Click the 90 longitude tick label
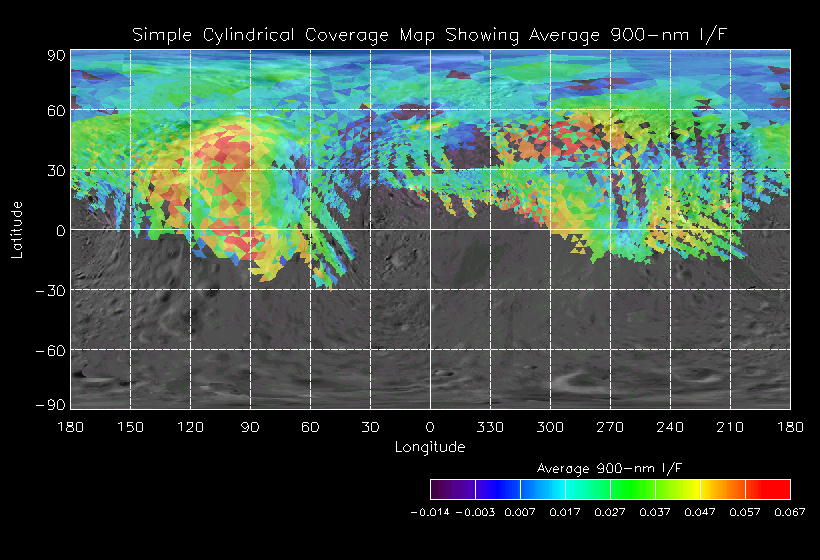820x560 pixels. pos(250,427)
